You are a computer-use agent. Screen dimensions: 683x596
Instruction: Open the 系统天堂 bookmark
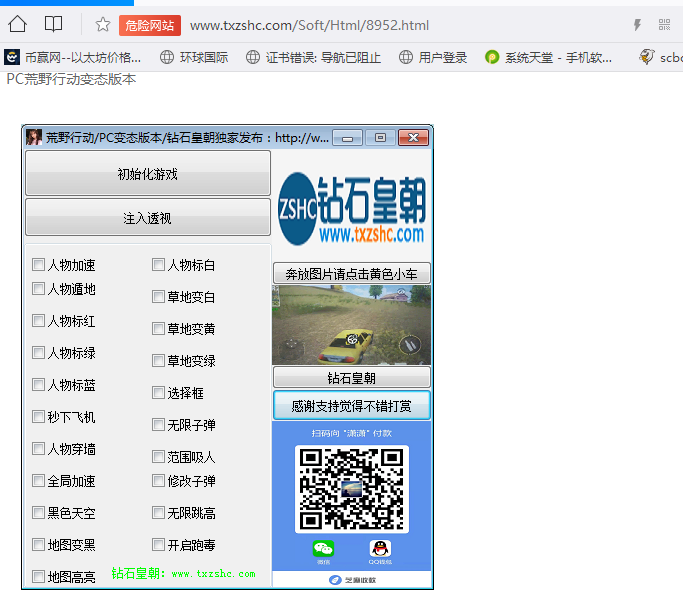click(548, 58)
